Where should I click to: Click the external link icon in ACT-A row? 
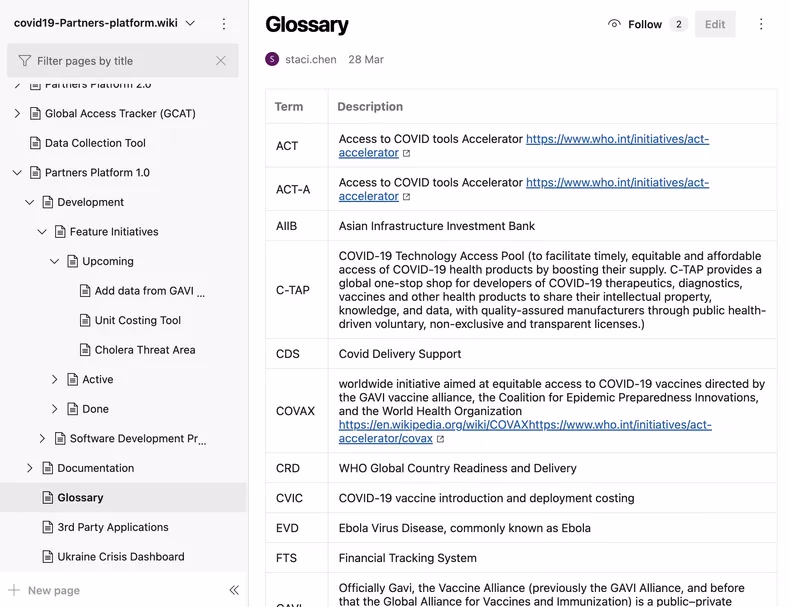(x=406, y=197)
